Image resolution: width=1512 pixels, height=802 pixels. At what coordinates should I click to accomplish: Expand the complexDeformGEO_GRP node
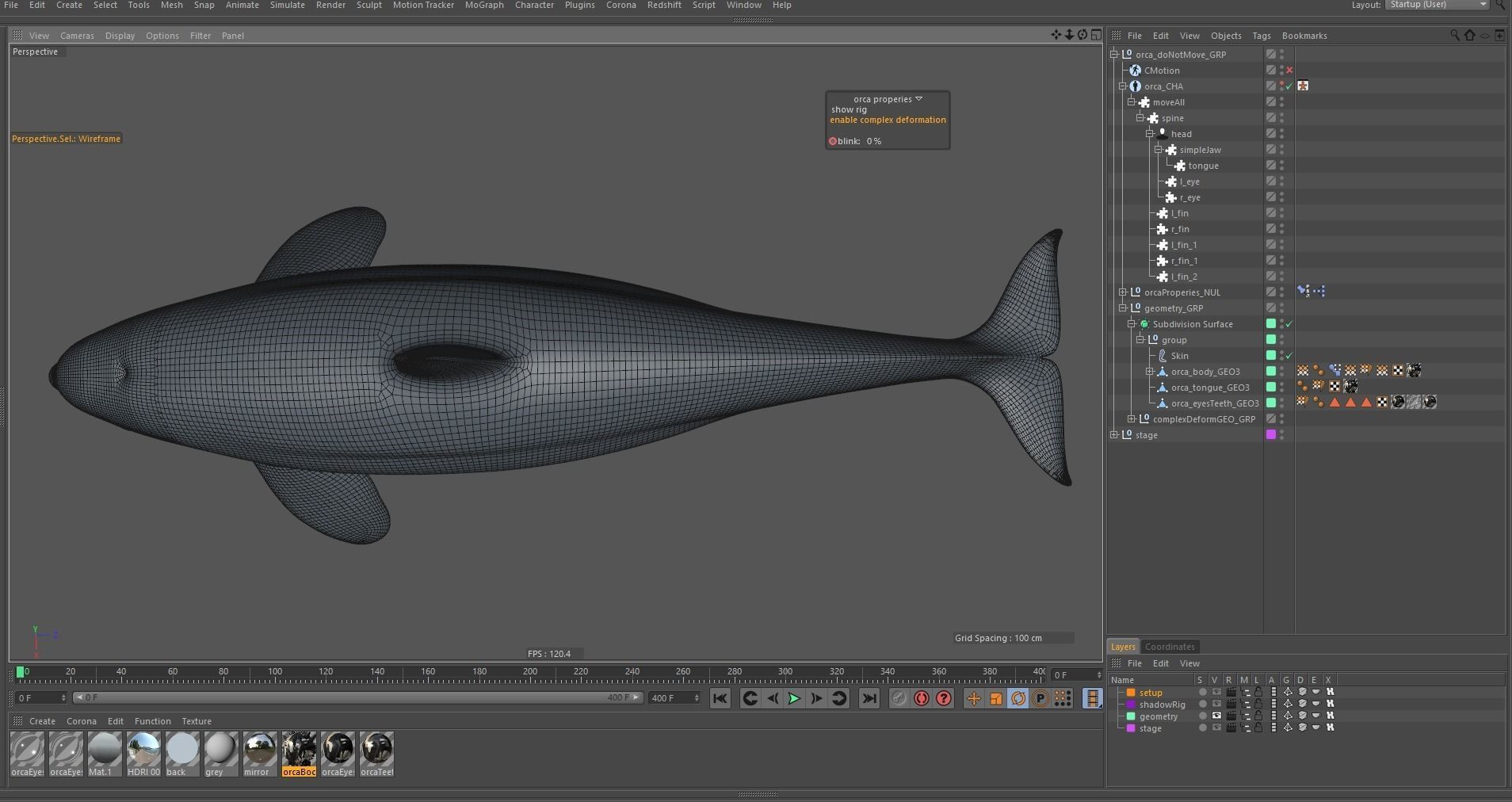[x=1132, y=419]
